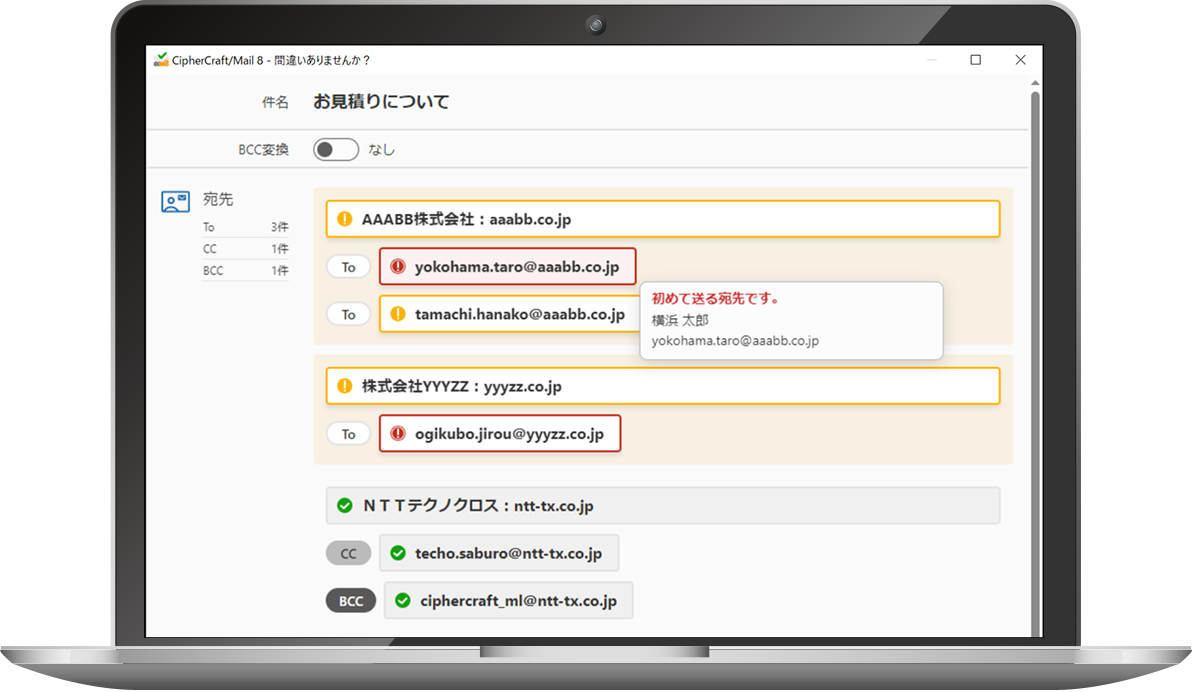Click the CC 1件 count row
Image resolution: width=1192 pixels, height=692 pixels.
point(246,249)
